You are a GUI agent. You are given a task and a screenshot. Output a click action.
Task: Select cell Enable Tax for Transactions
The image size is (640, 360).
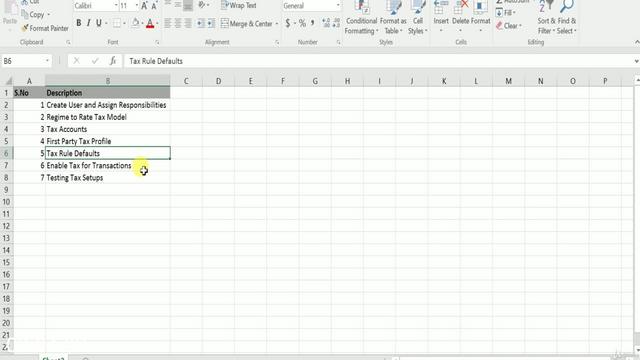(108, 165)
